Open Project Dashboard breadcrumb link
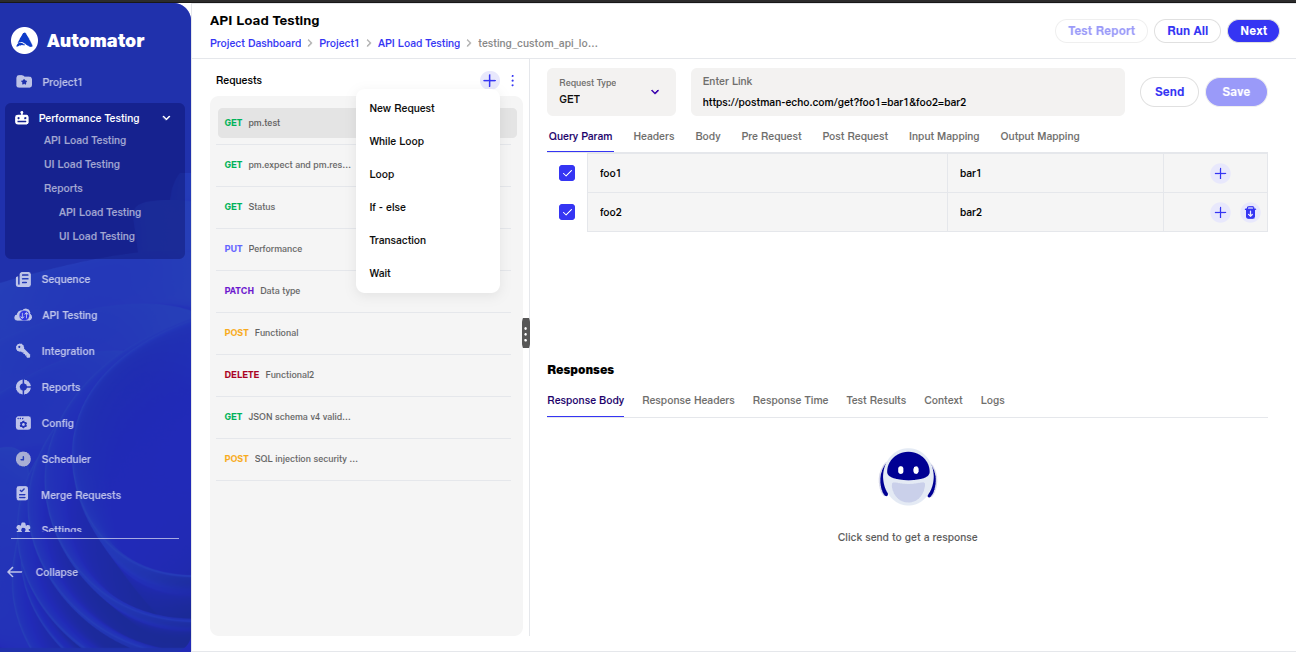The image size is (1296, 652). click(255, 43)
